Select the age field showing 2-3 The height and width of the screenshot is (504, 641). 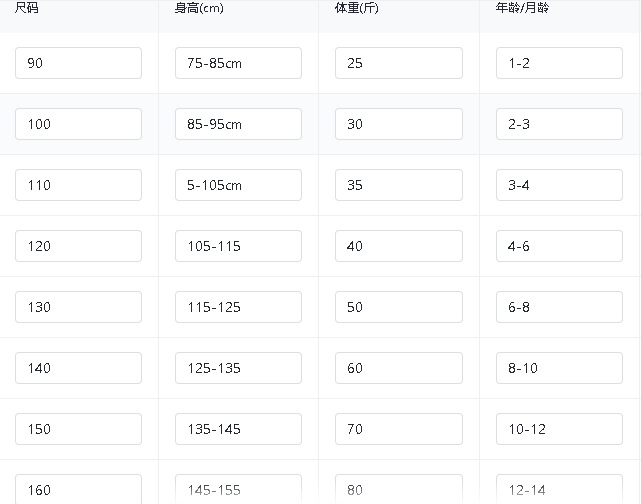click(559, 124)
